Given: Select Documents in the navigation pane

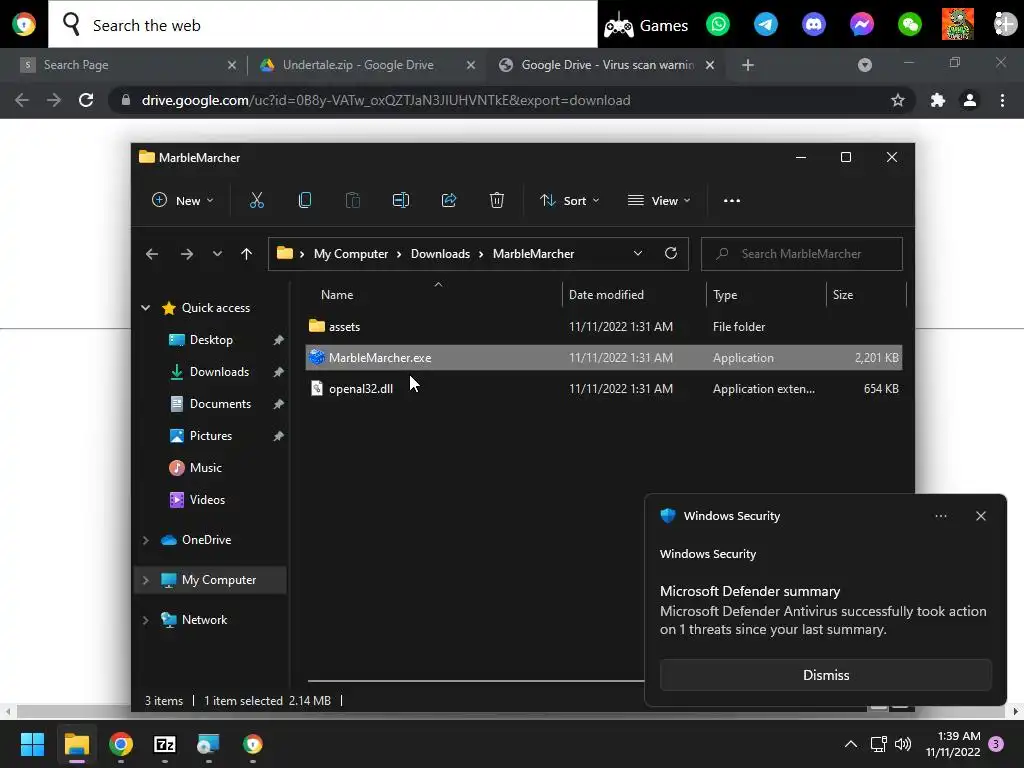Looking at the screenshot, I should coord(220,404).
